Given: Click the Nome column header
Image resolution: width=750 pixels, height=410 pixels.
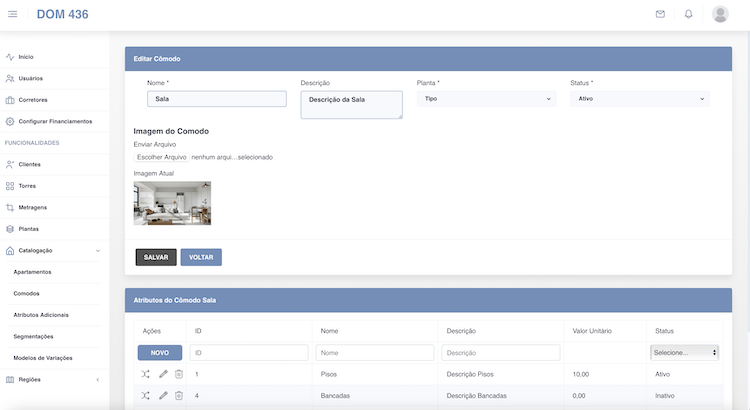Looking at the screenshot, I should 329,331.
